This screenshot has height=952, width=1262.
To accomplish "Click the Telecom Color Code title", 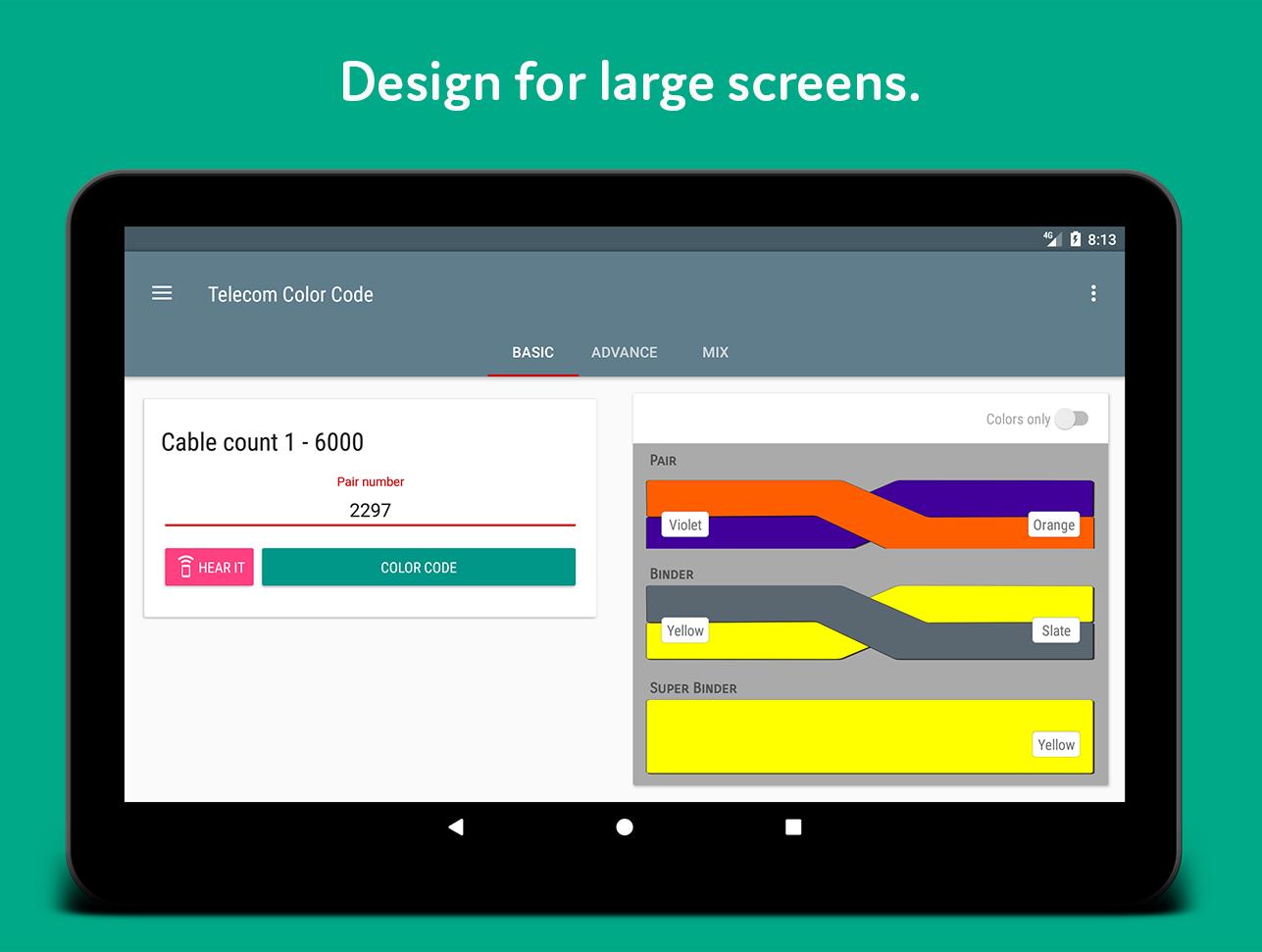I will [290, 294].
